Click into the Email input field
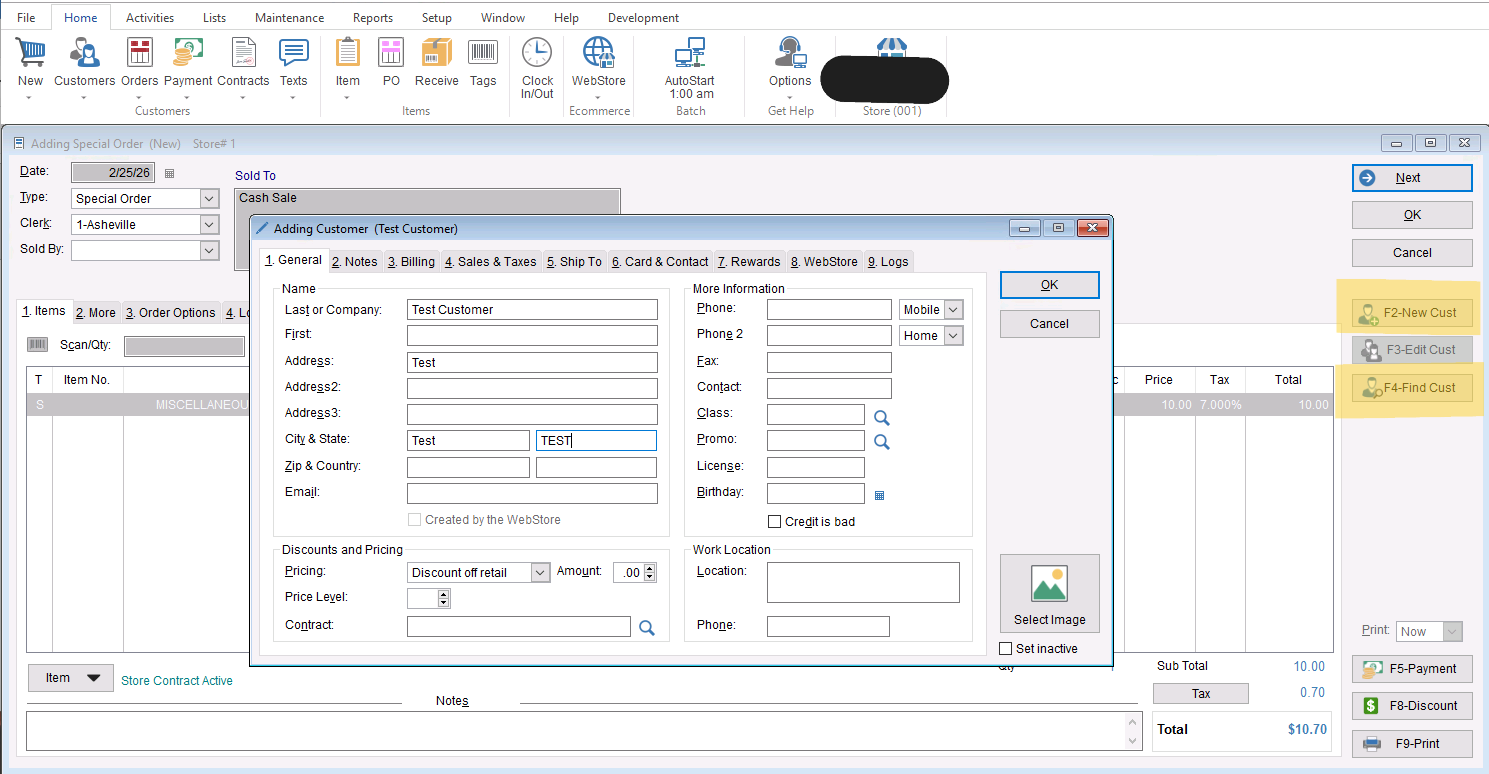 (x=532, y=493)
